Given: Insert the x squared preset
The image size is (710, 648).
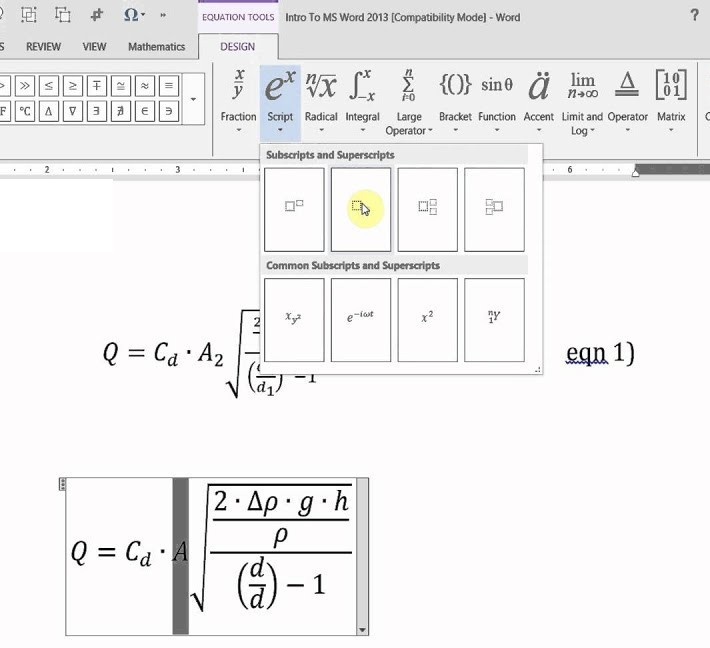Looking at the screenshot, I should 427,319.
